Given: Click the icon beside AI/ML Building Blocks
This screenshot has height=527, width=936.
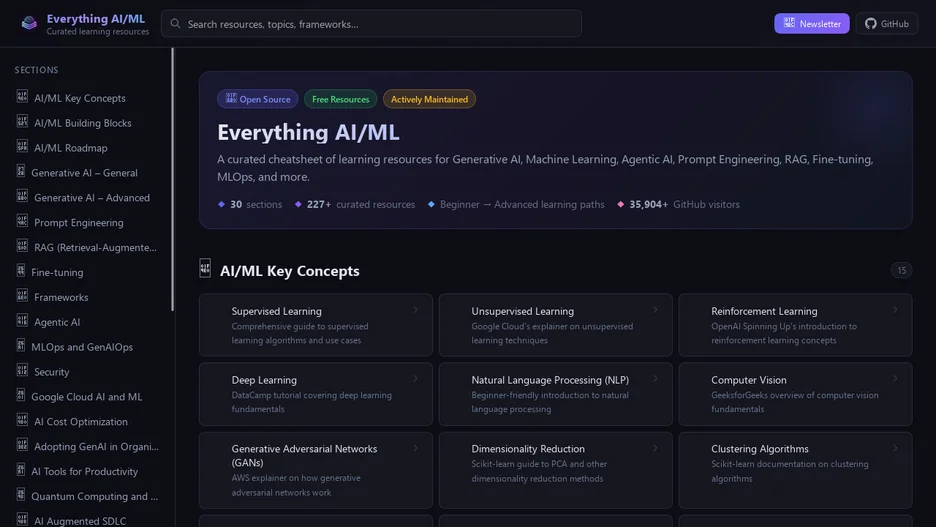Looking at the screenshot, I should click(22, 121).
